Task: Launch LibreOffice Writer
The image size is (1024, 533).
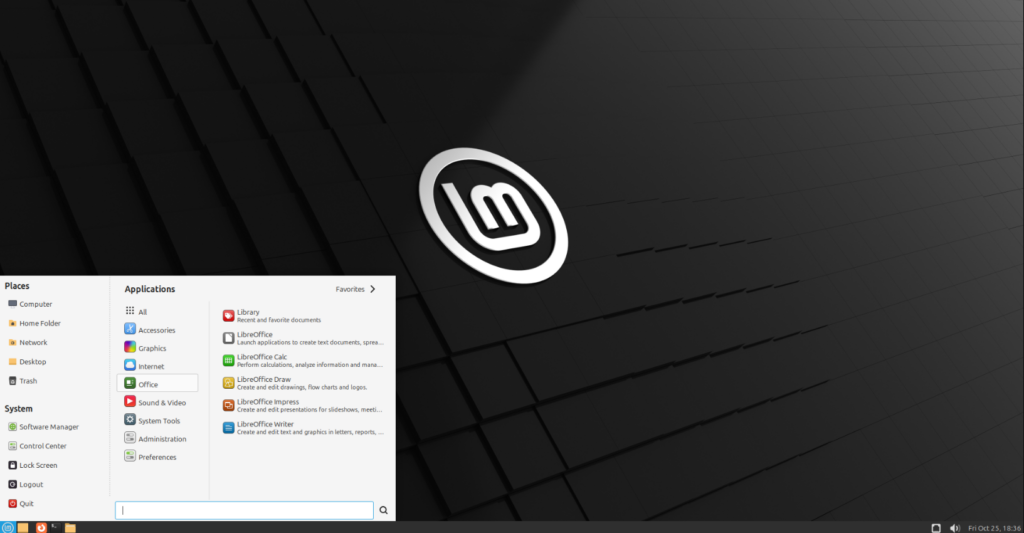Action: click(x=303, y=428)
